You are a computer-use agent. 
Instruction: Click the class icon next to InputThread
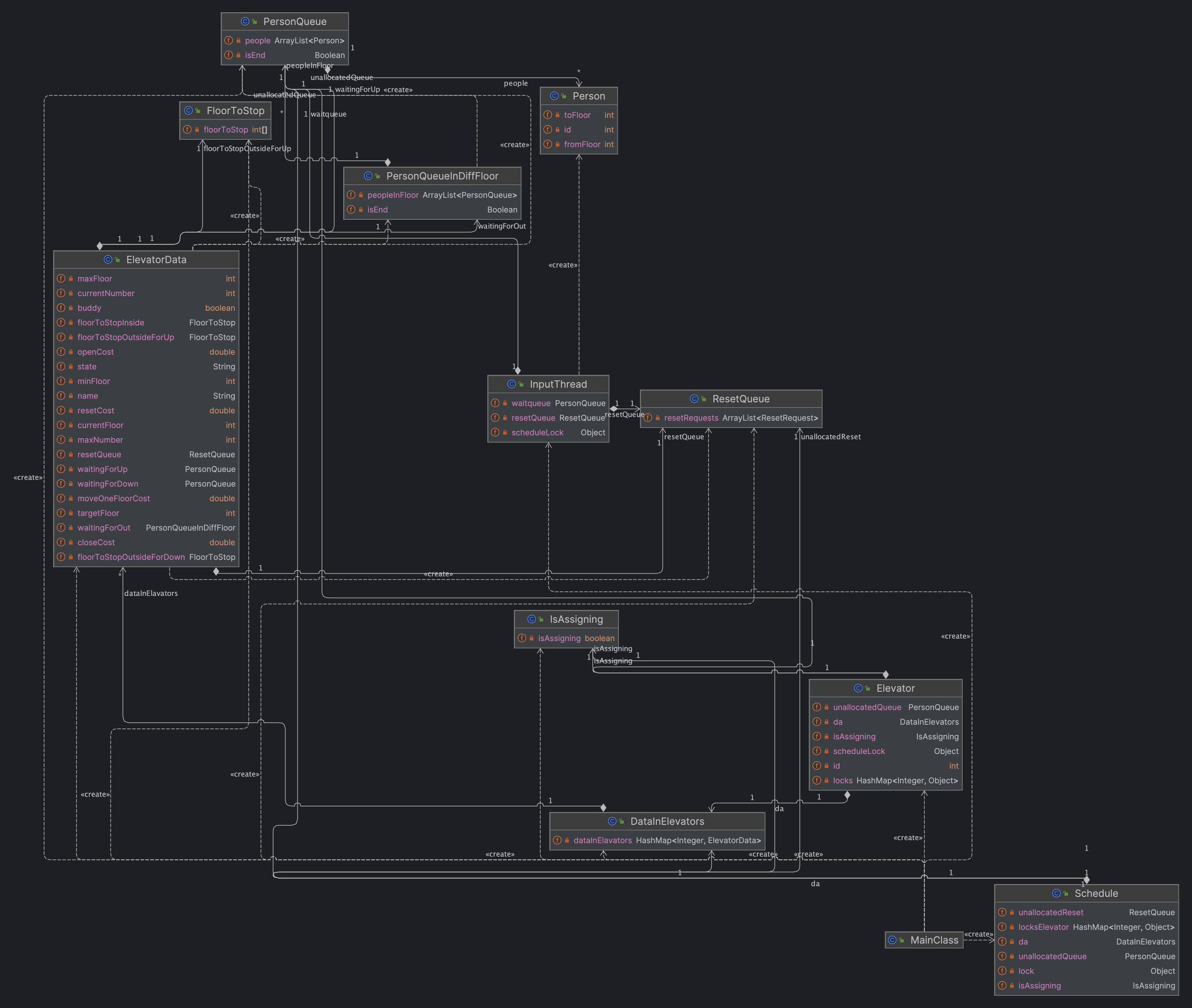pyautogui.click(x=511, y=384)
